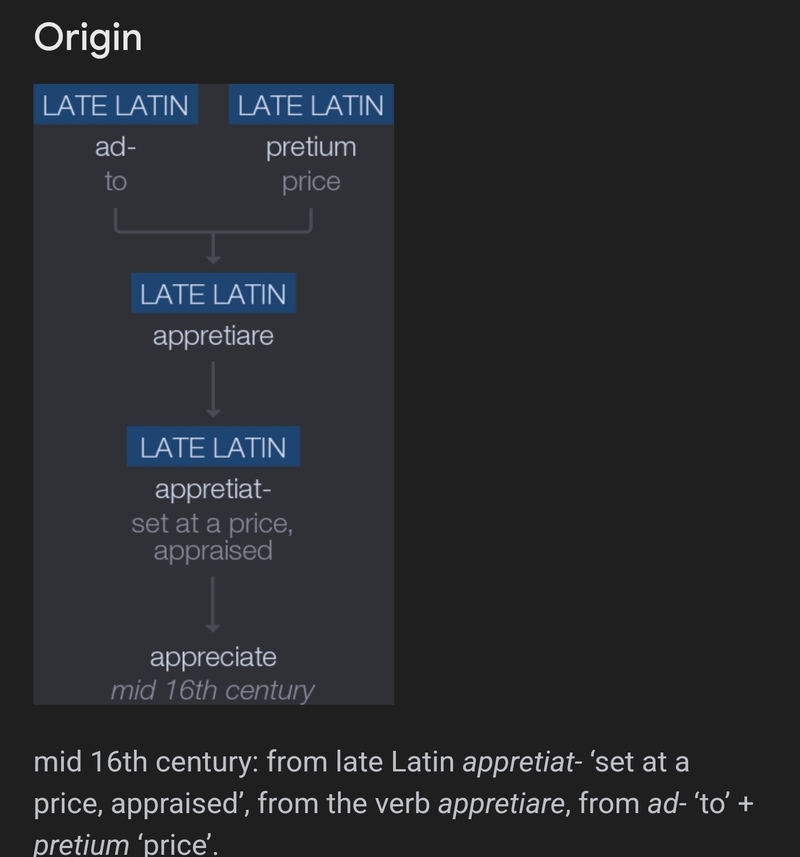Click the LATE LATIN label above ad-
Viewport: 800px width, 857px height.
[116, 105]
